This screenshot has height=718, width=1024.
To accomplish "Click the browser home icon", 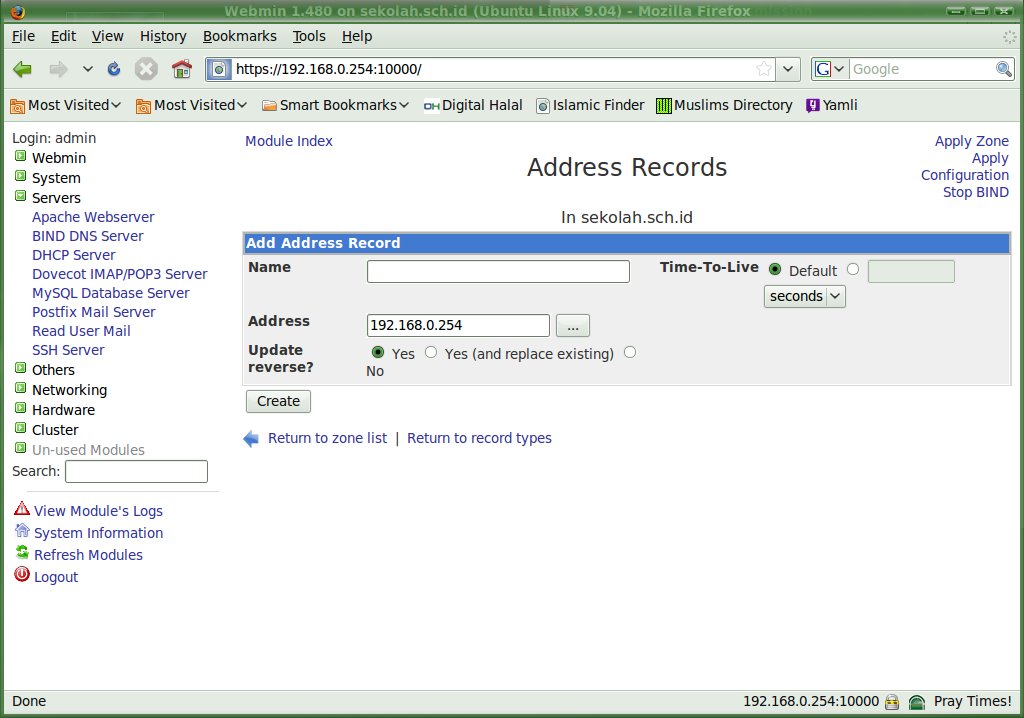I will tap(181, 69).
